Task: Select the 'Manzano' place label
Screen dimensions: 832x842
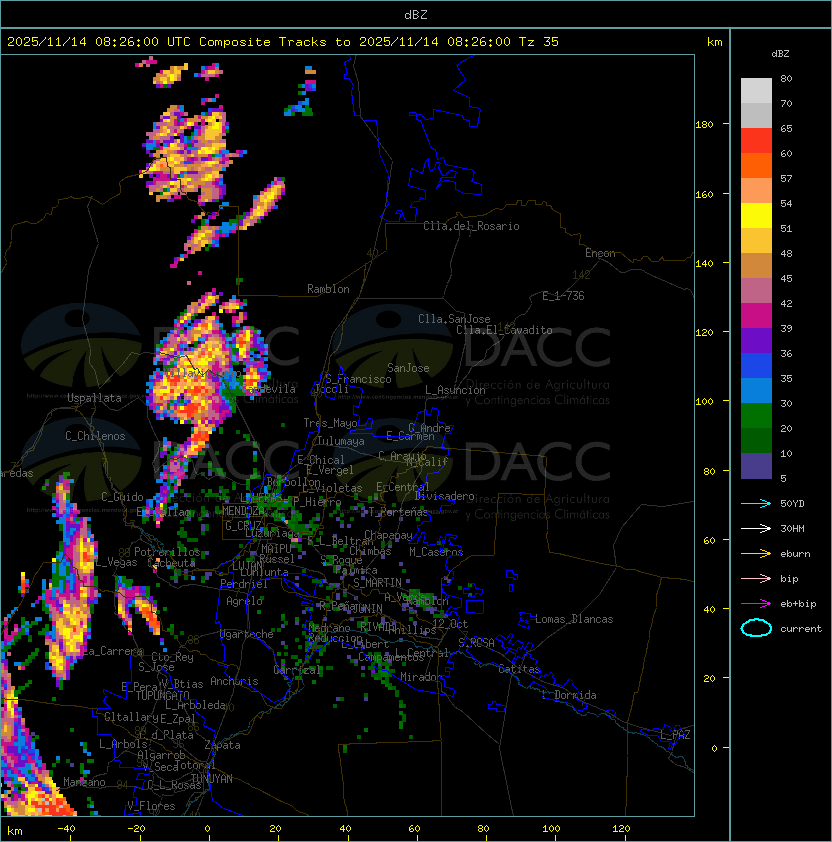Action: [x=84, y=782]
